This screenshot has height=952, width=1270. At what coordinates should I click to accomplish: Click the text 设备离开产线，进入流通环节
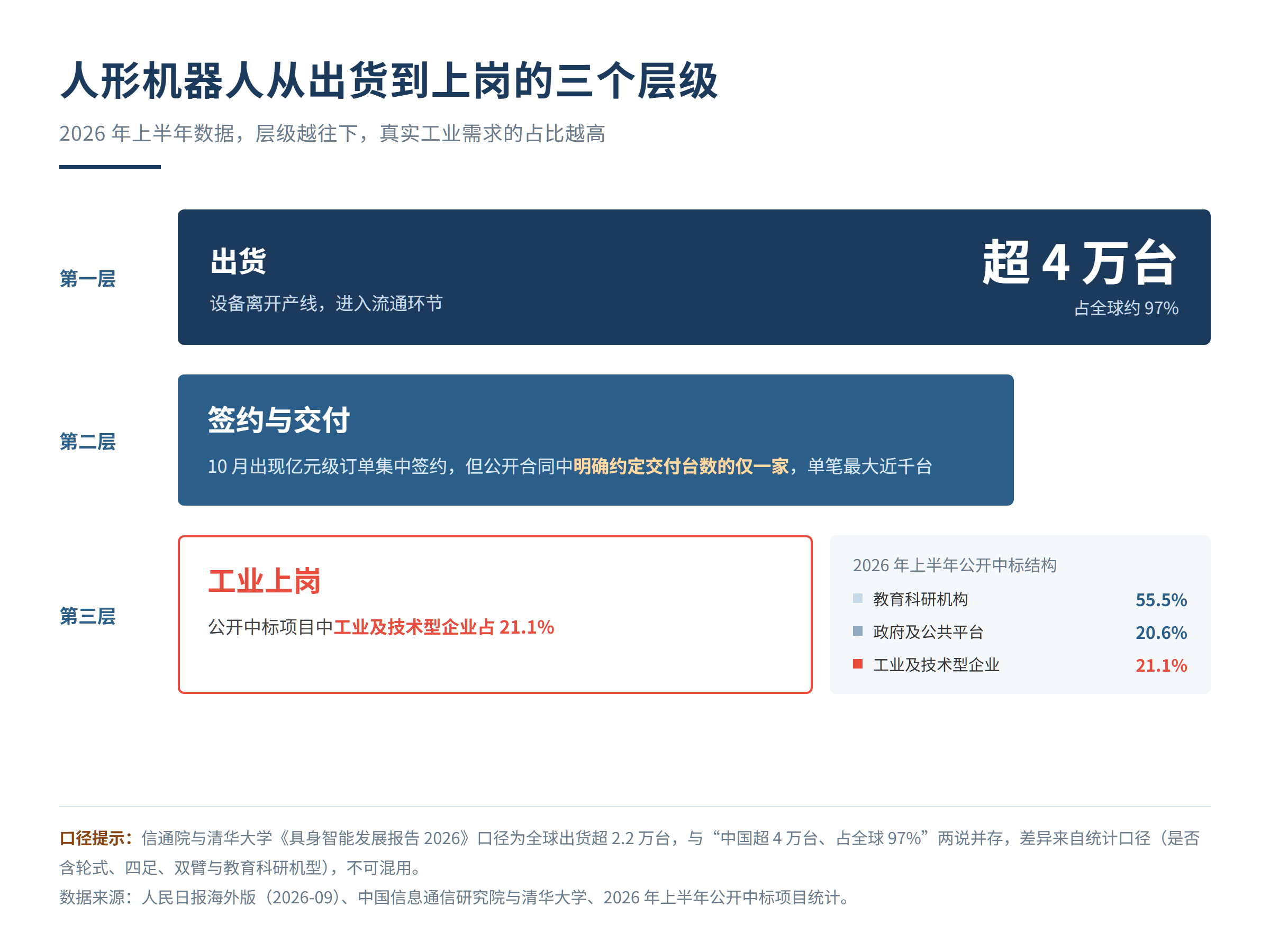(326, 303)
